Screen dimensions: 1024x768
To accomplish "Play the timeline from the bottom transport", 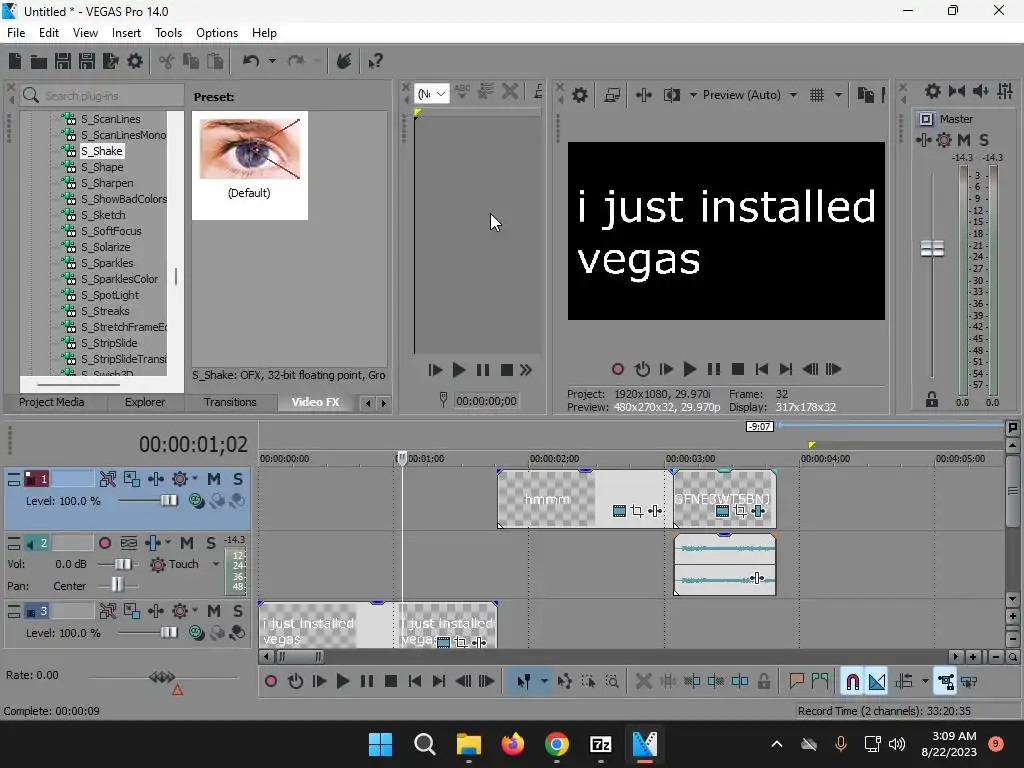I will 342,682.
